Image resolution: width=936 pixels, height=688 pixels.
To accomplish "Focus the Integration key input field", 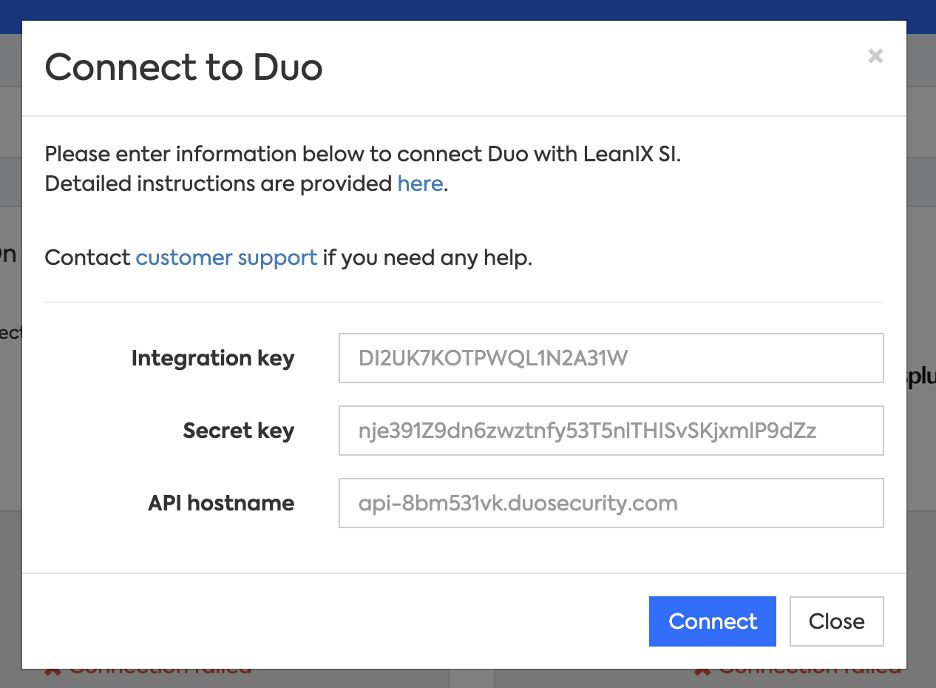I will point(611,358).
